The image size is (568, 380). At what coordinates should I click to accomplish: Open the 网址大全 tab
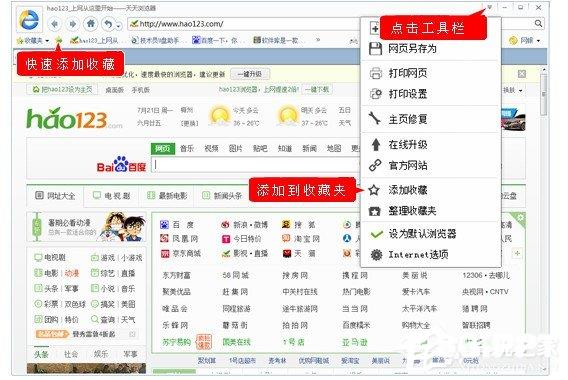click(x=55, y=196)
